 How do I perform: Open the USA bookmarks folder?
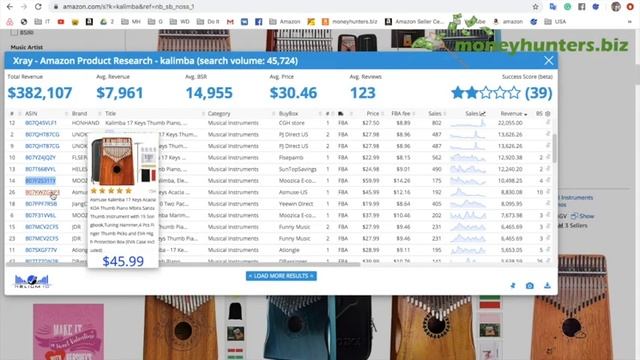click(556, 22)
